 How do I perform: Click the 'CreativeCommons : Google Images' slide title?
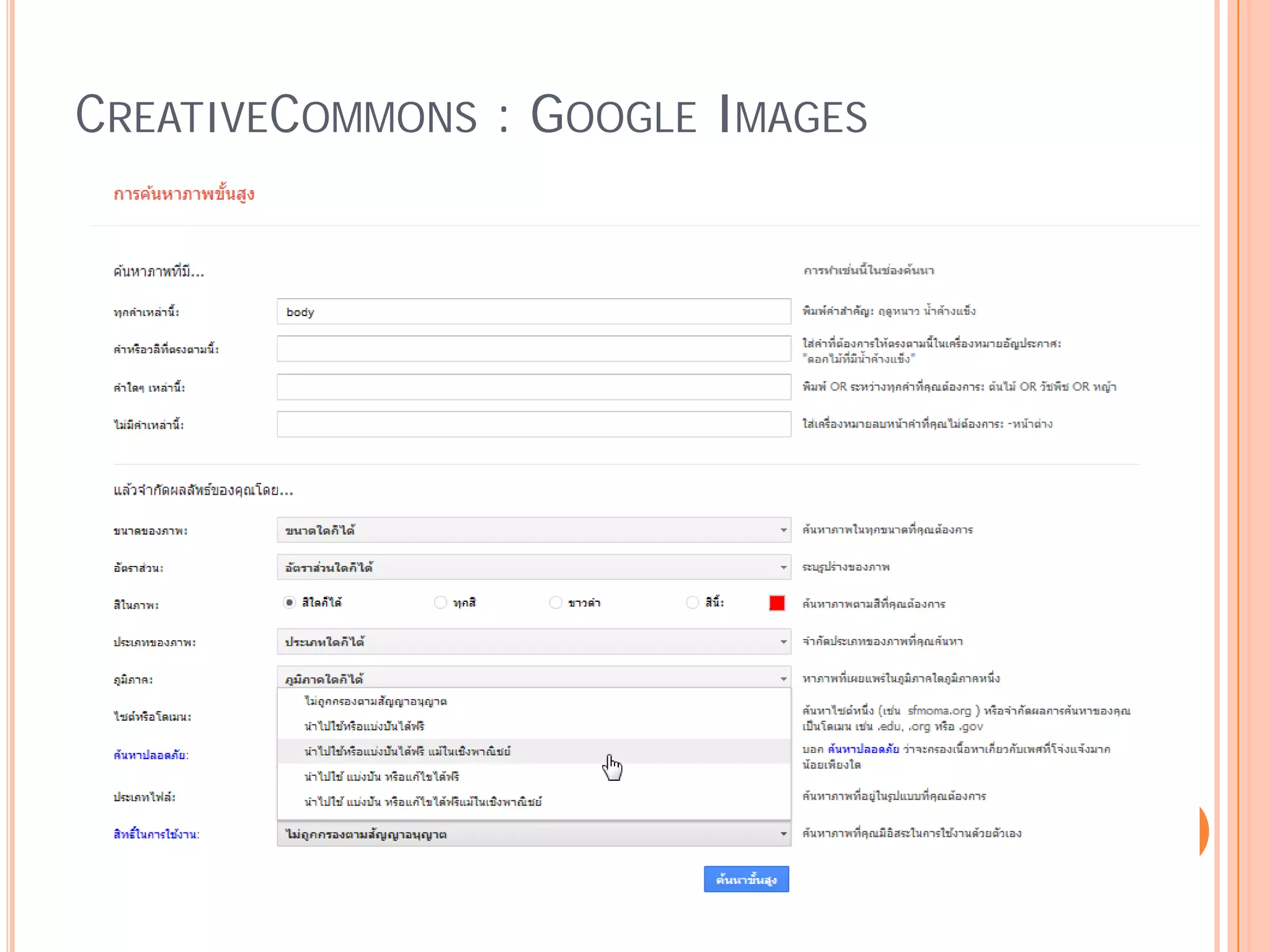pos(471,114)
